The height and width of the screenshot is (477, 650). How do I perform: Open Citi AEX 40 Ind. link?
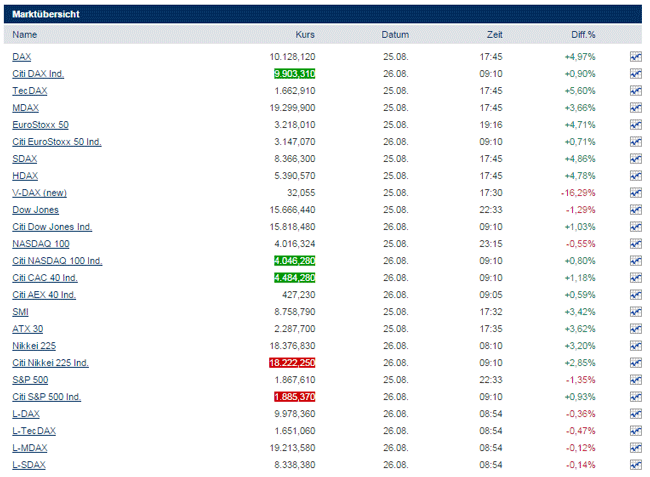tap(44, 295)
